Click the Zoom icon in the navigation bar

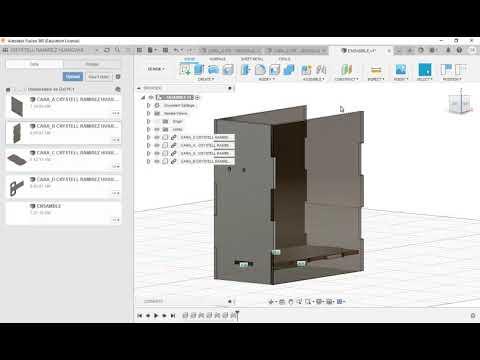coord(299,302)
